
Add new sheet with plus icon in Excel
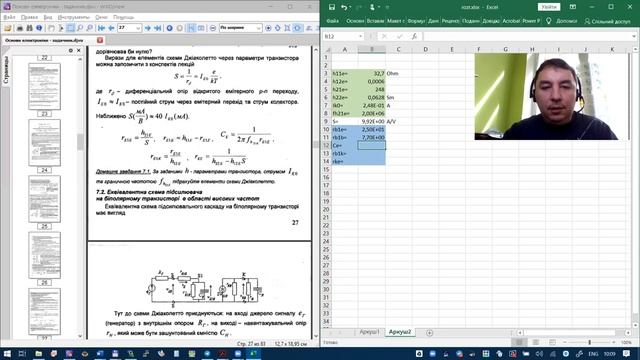coord(429,333)
